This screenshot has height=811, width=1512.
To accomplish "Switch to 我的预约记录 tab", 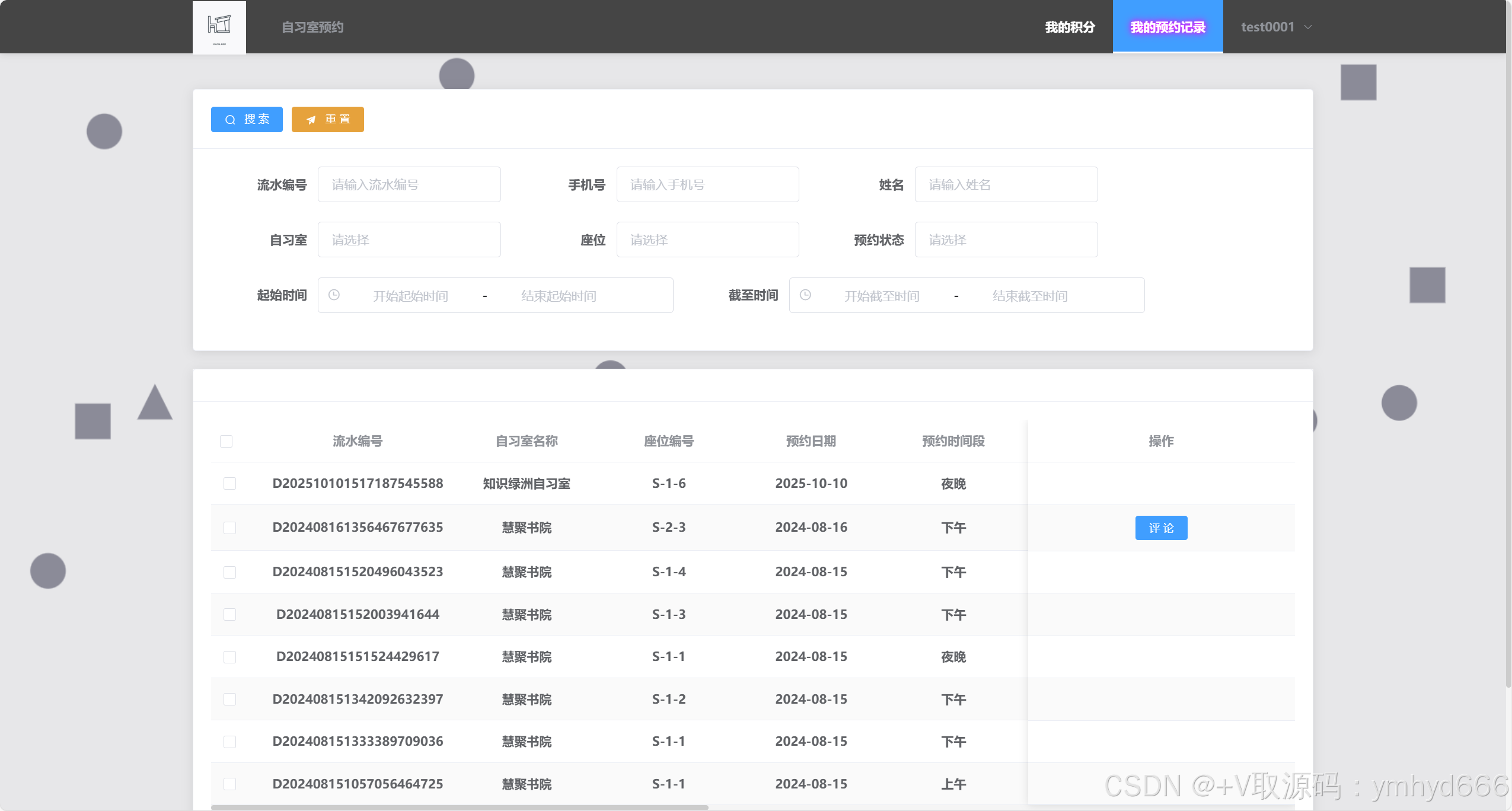I will pos(1168,27).
